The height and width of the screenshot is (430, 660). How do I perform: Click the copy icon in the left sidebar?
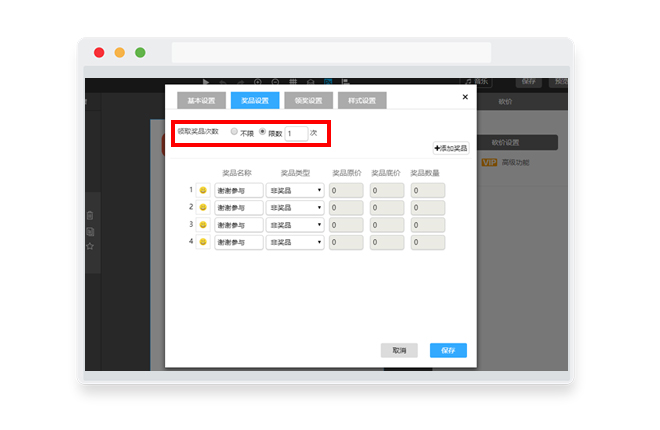[x=90, y=231]
